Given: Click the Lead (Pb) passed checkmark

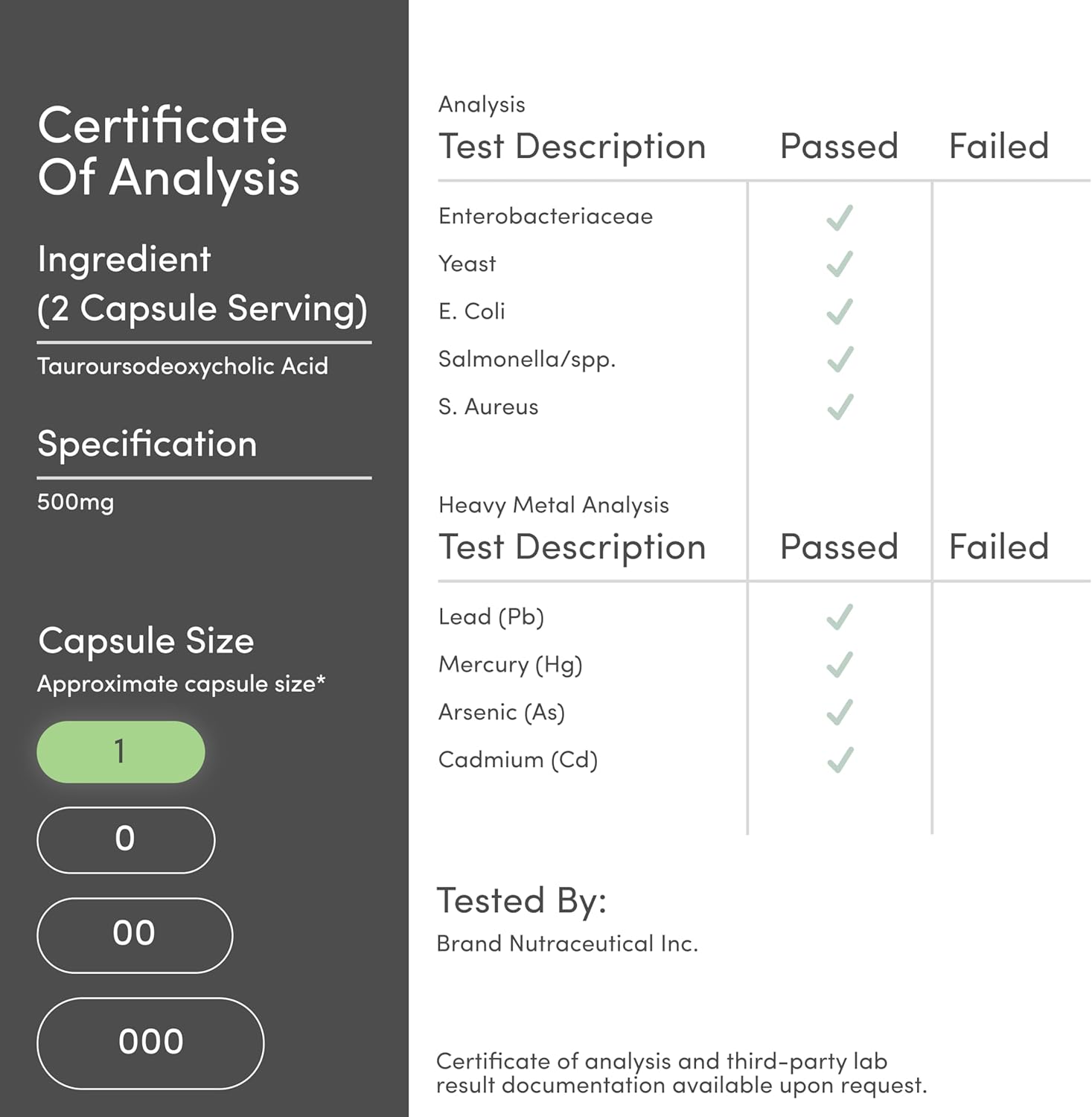Looking at the screenshot, I should pyautogui.click(x=840, y=617).
